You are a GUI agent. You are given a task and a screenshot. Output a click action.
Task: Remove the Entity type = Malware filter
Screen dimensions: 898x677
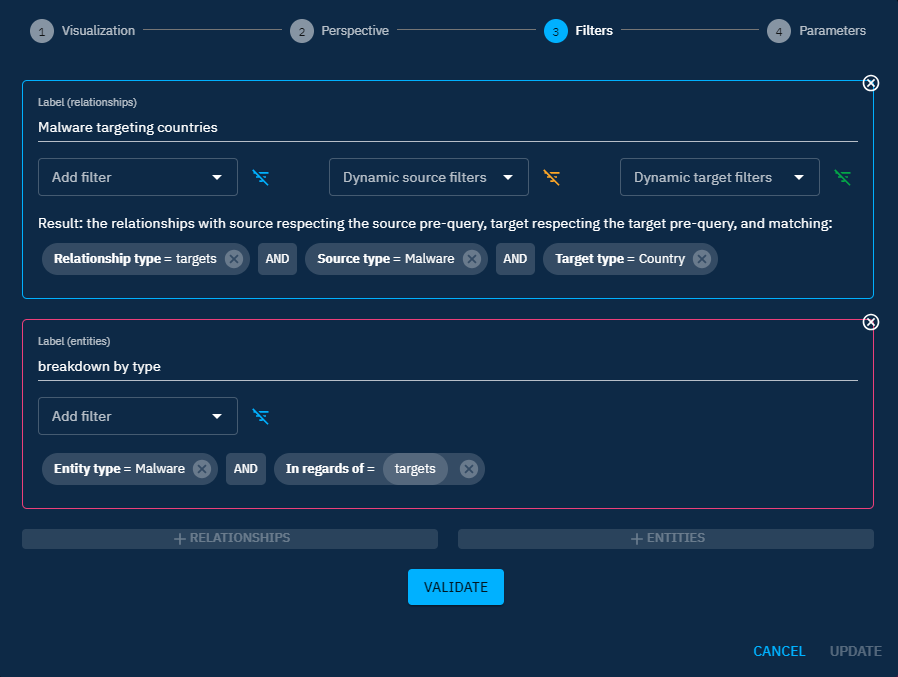202,469
